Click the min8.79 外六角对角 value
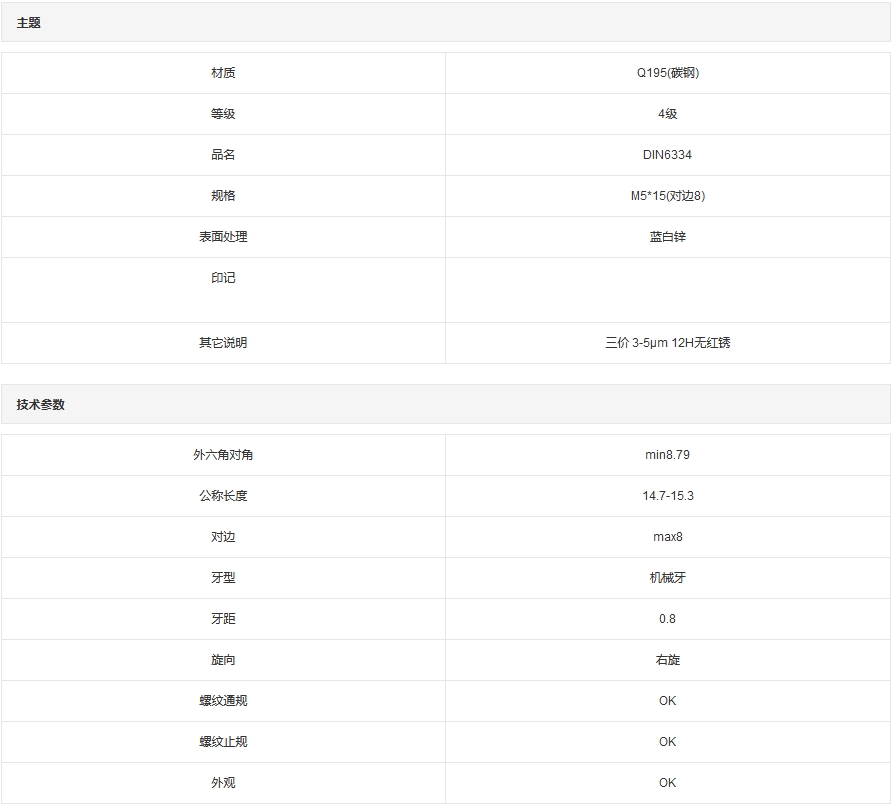Screen dimensions: 895x809 (667, 455)
